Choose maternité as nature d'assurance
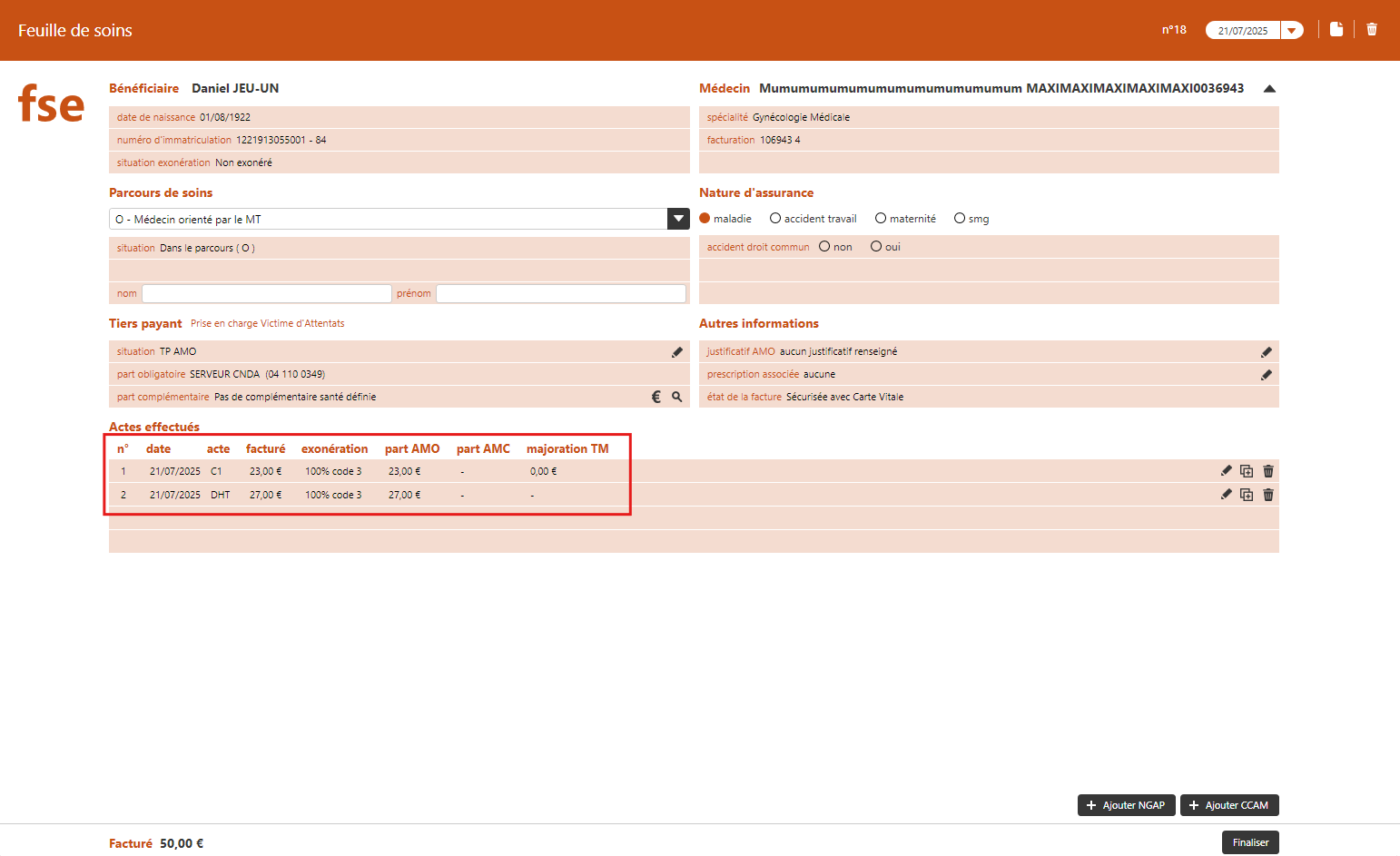 click(881, 219)
